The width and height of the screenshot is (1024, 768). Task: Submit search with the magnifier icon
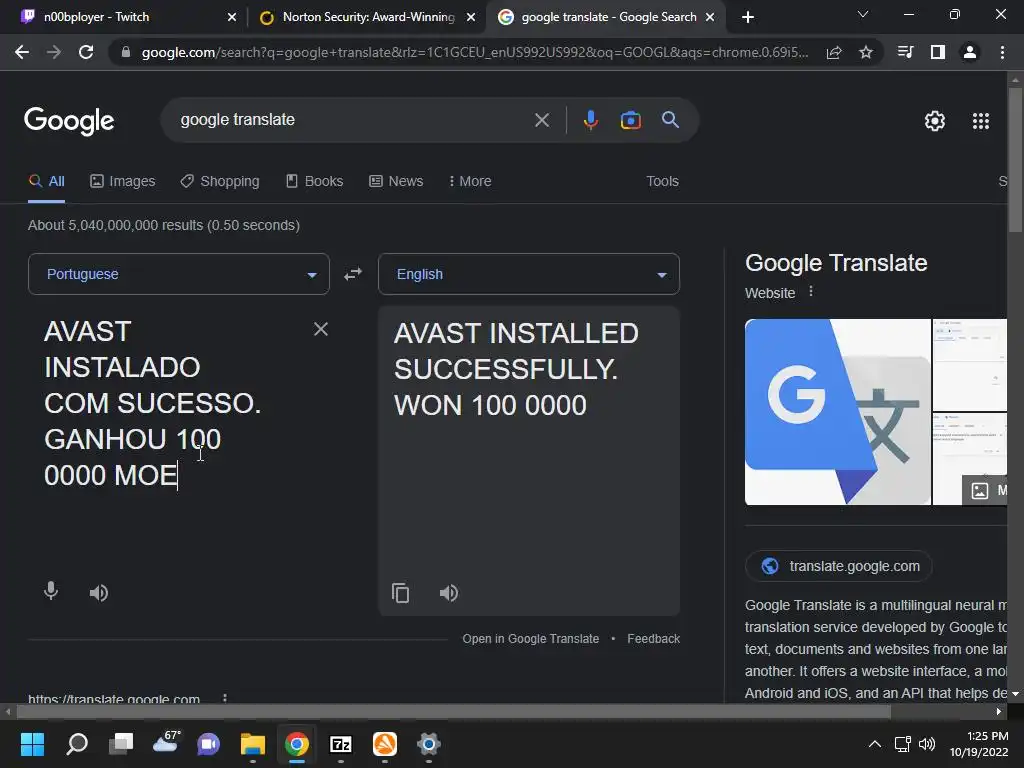pyautogui.click(x=670, y=120)
